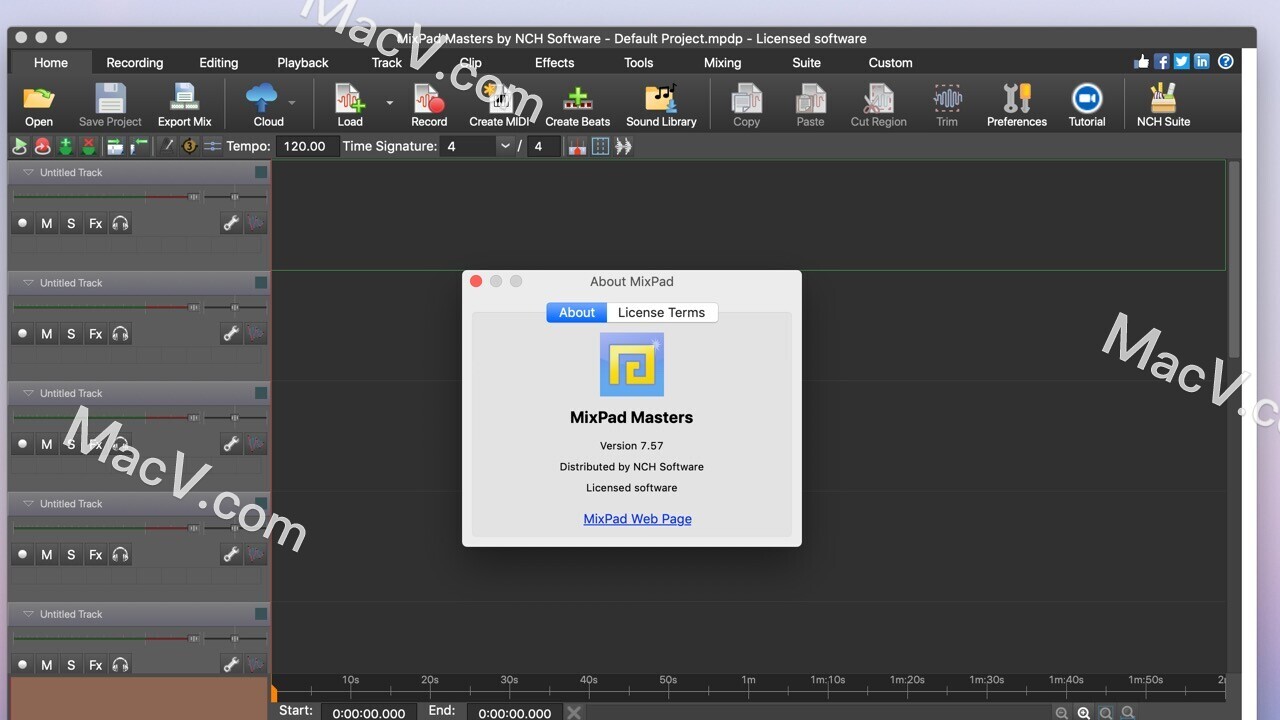
Task: Open the Sound Library
Action: pos(661,105)
